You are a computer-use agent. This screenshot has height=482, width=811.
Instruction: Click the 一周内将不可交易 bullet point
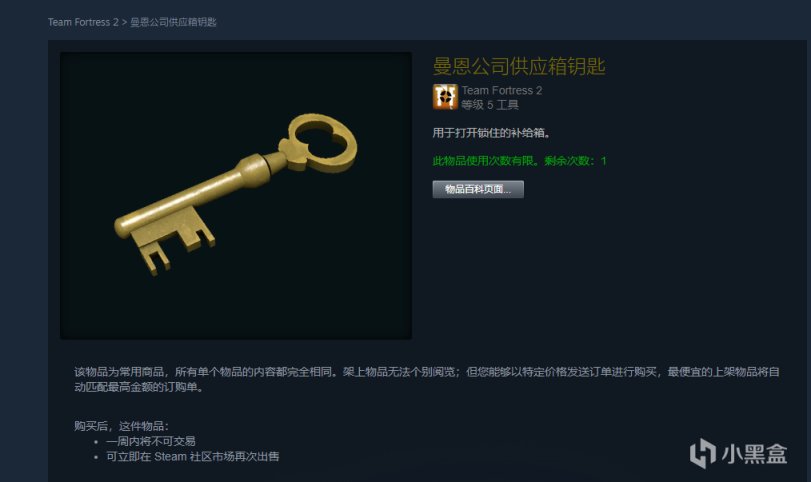(151, 441)
